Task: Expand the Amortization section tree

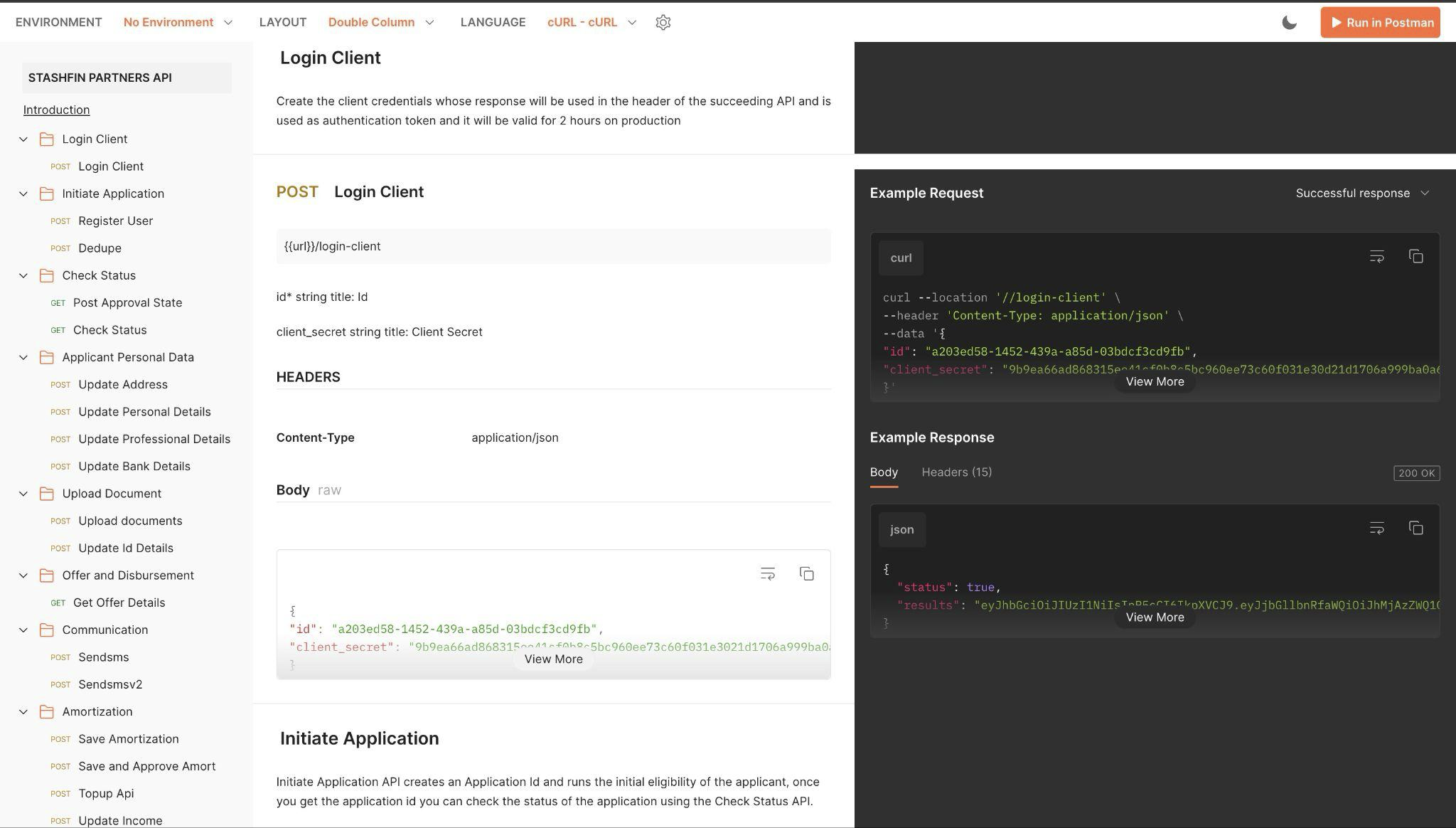Action: pyautogui.click(x=22, y=711)
